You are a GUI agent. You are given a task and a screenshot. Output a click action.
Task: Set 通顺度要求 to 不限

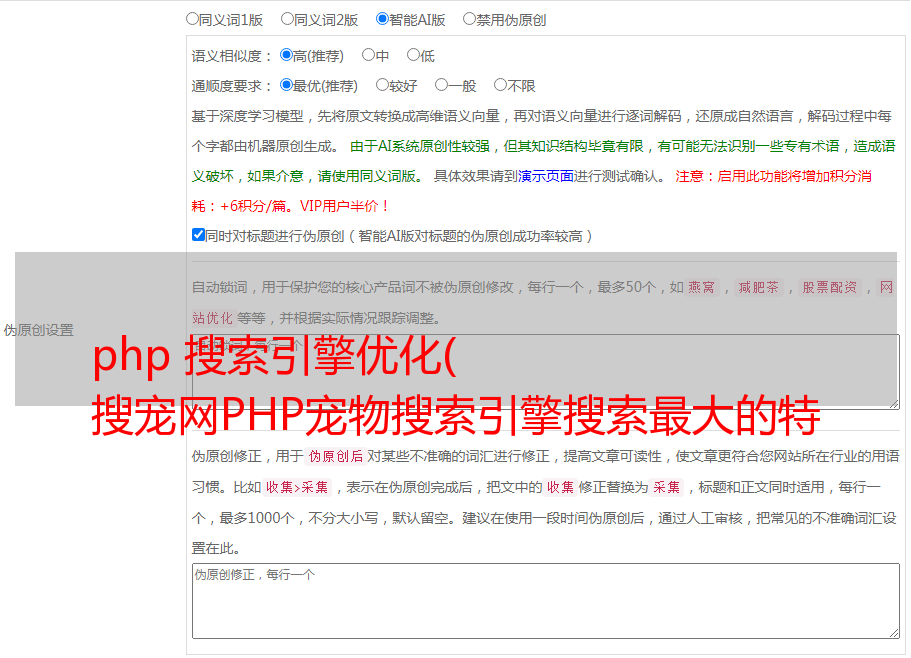500,85
